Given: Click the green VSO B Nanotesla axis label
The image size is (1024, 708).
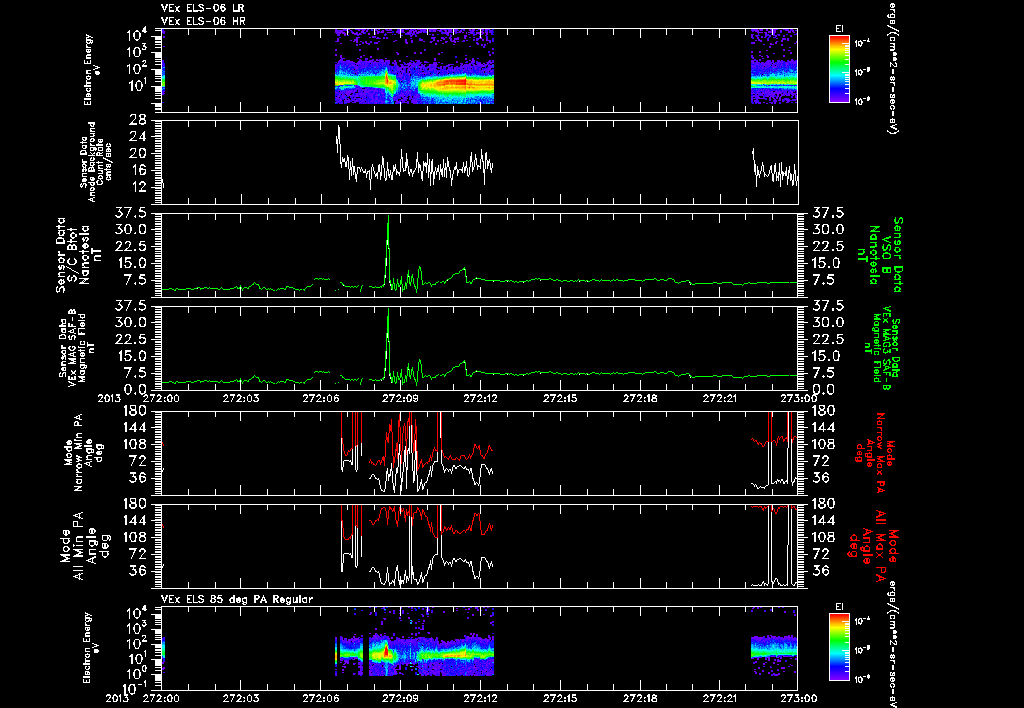Looking at the screenshot, I should click(x=882, y=255).
